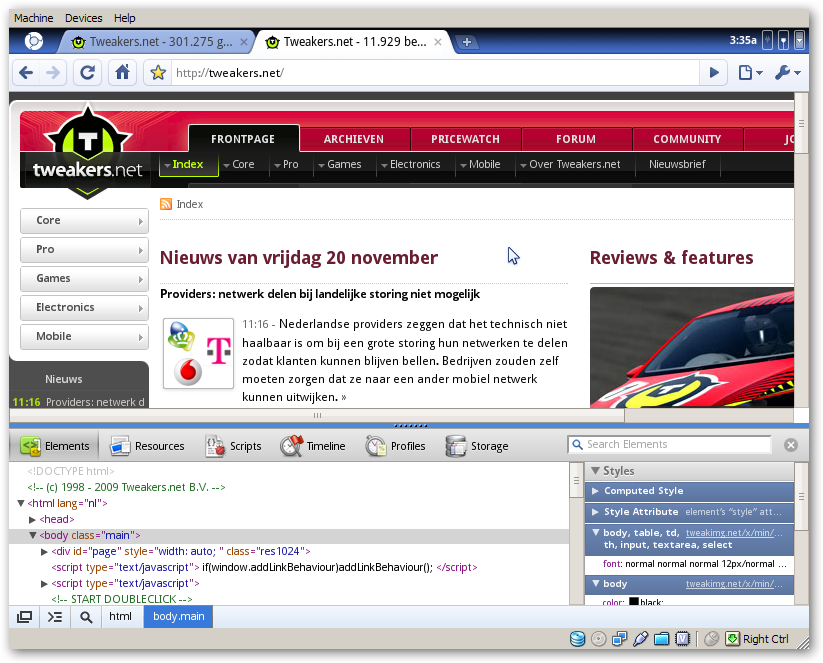823x663 pixels.
Task: Click the inspect element magnifier icon
Action: (86, 617)
